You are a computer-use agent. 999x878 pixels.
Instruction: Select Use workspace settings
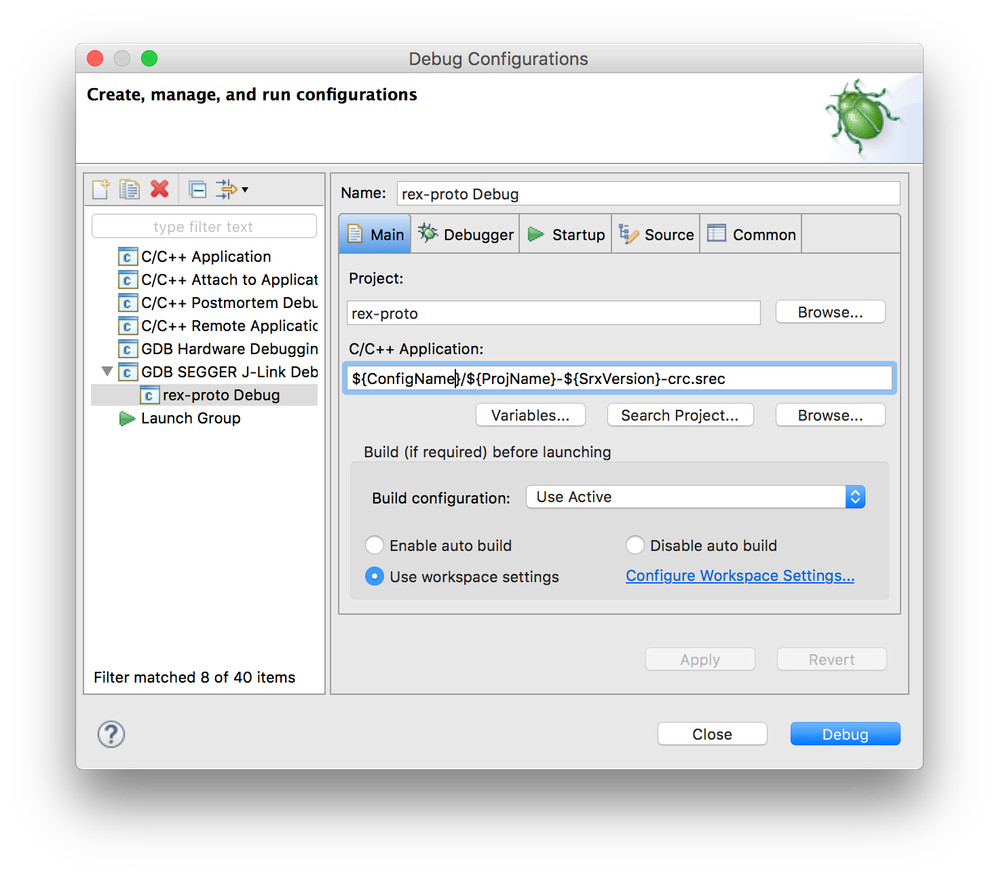pyautogui.click(x=375, y=575)
